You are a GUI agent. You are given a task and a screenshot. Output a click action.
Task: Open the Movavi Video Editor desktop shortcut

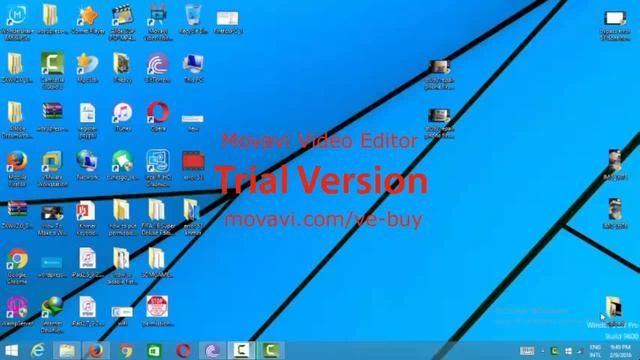(158, 22)
